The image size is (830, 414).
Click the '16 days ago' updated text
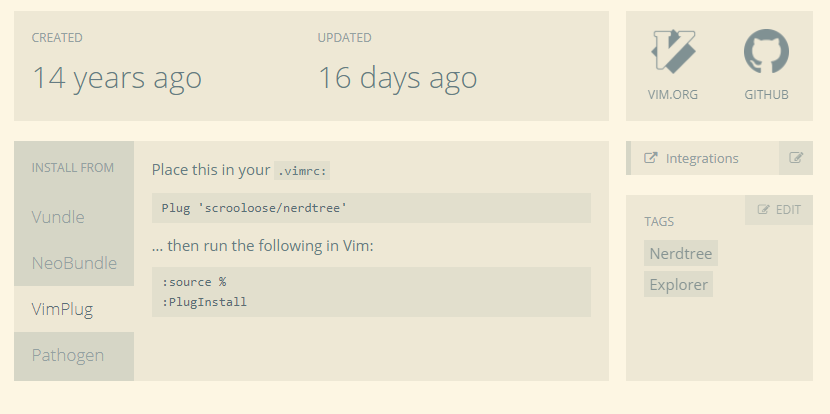point(398,78)
